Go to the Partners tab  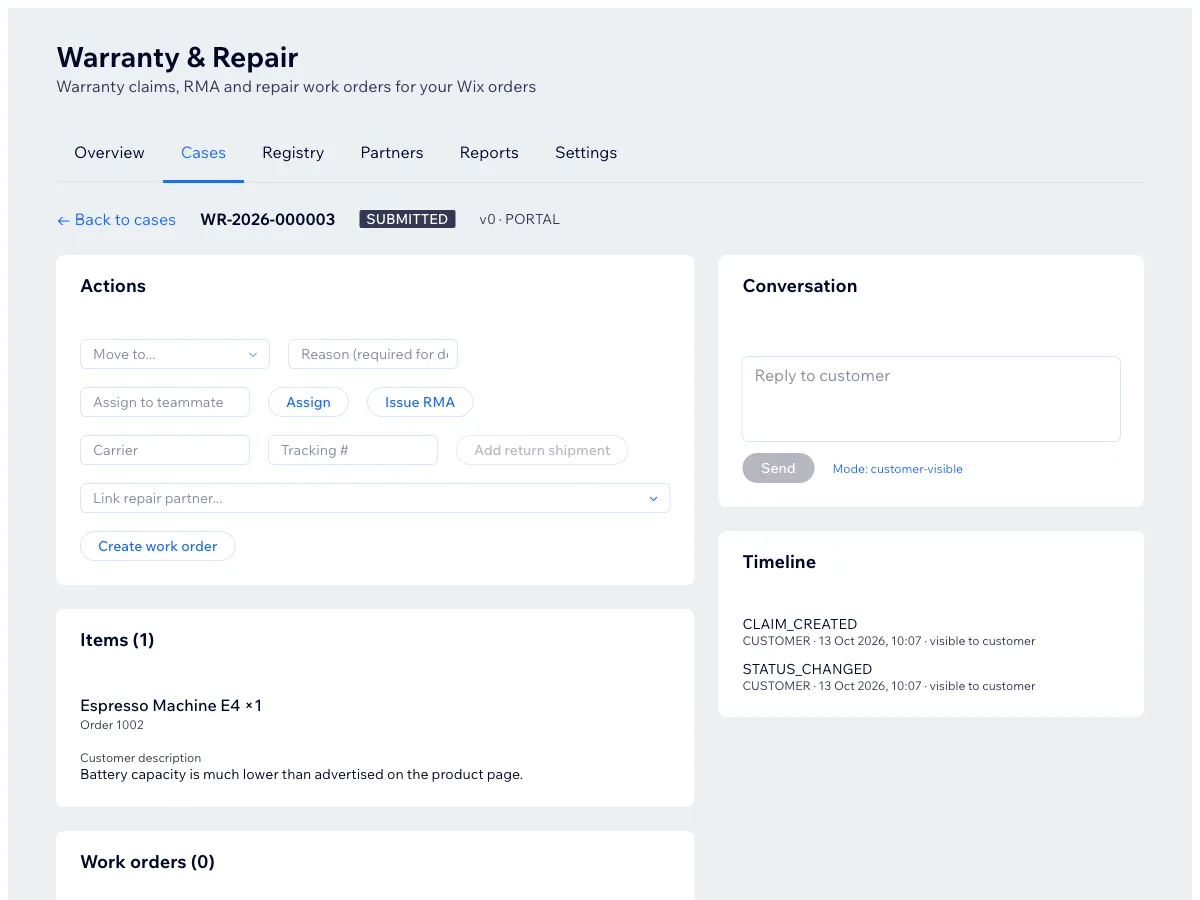tap(392, 153)
